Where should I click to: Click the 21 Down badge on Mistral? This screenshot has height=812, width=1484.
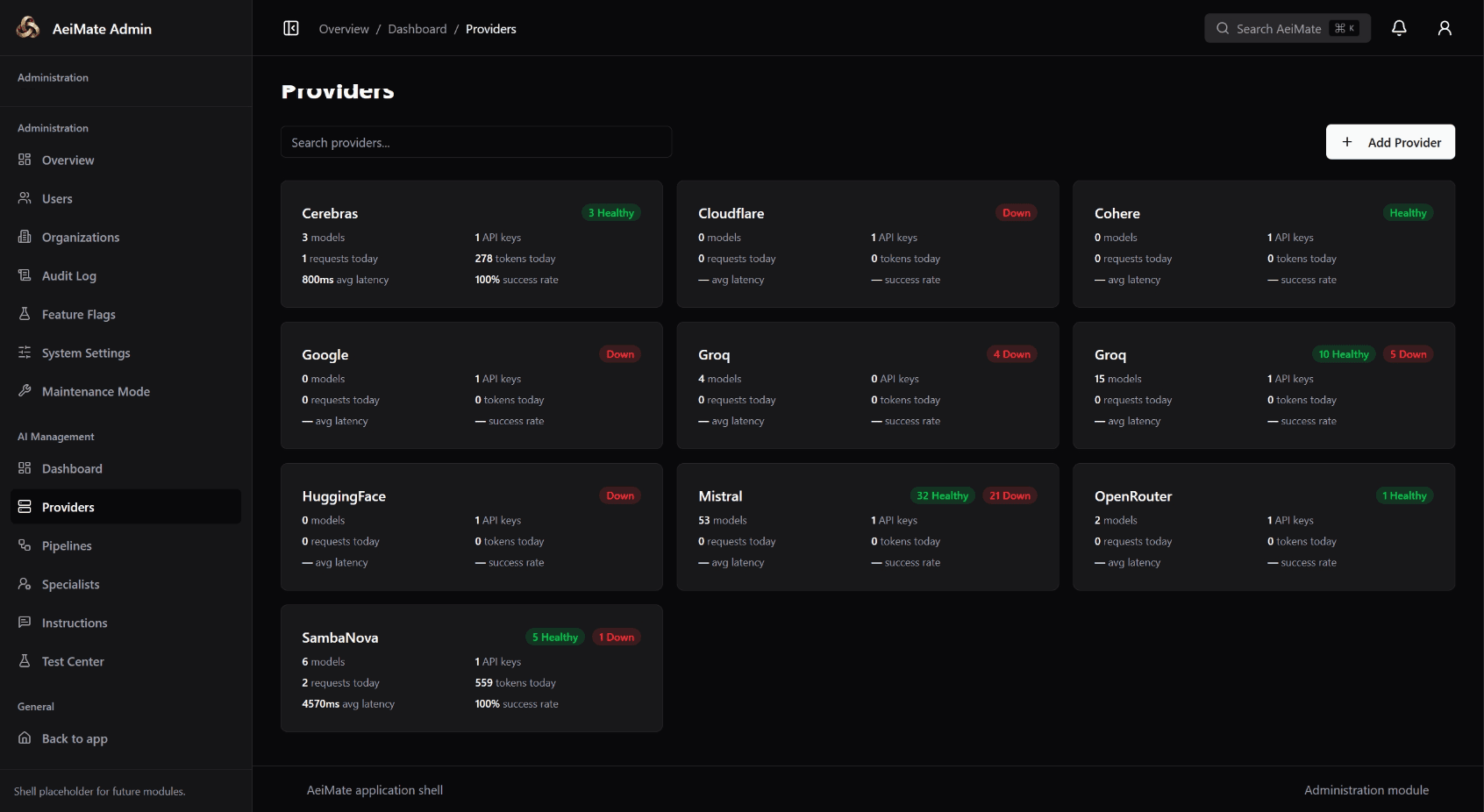click(x=1010, y=495)
